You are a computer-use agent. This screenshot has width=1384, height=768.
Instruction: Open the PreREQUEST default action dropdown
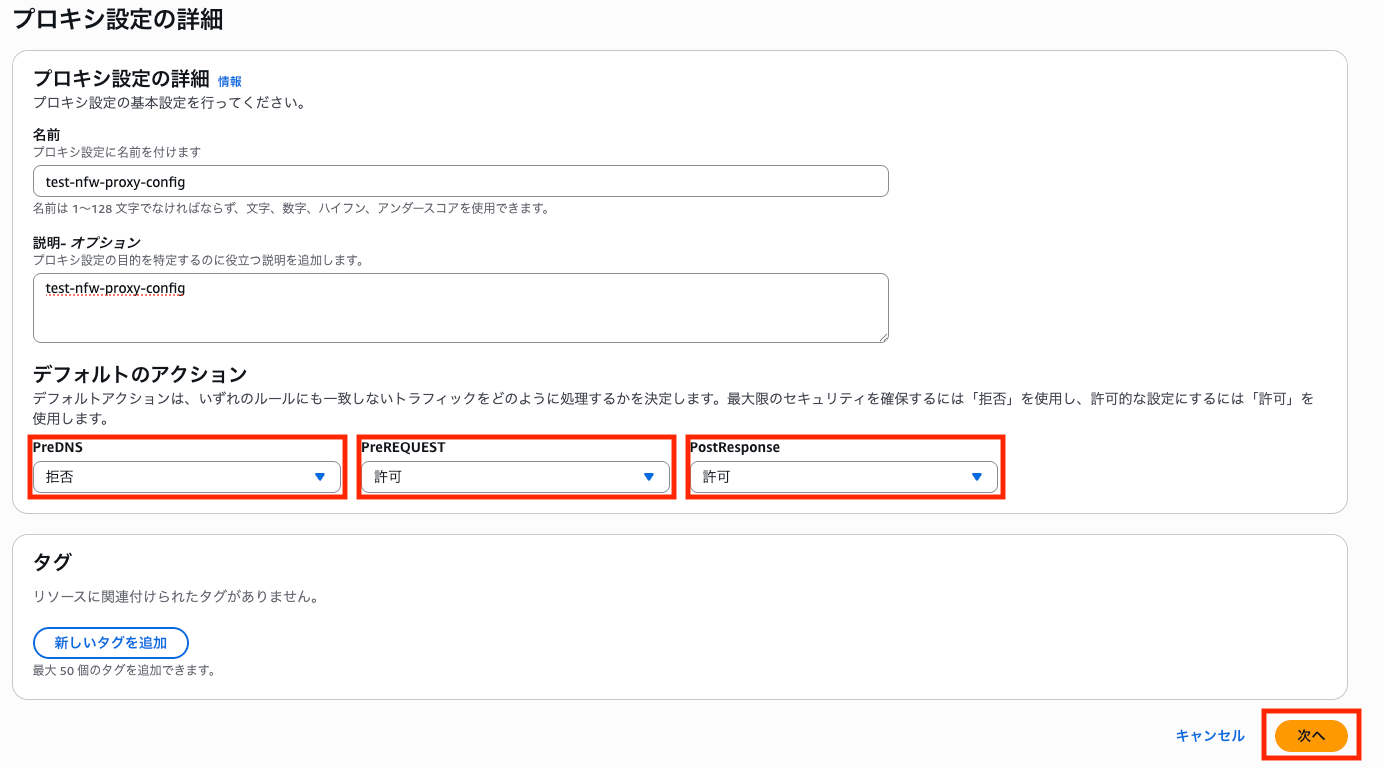click(x=515, y=477)
